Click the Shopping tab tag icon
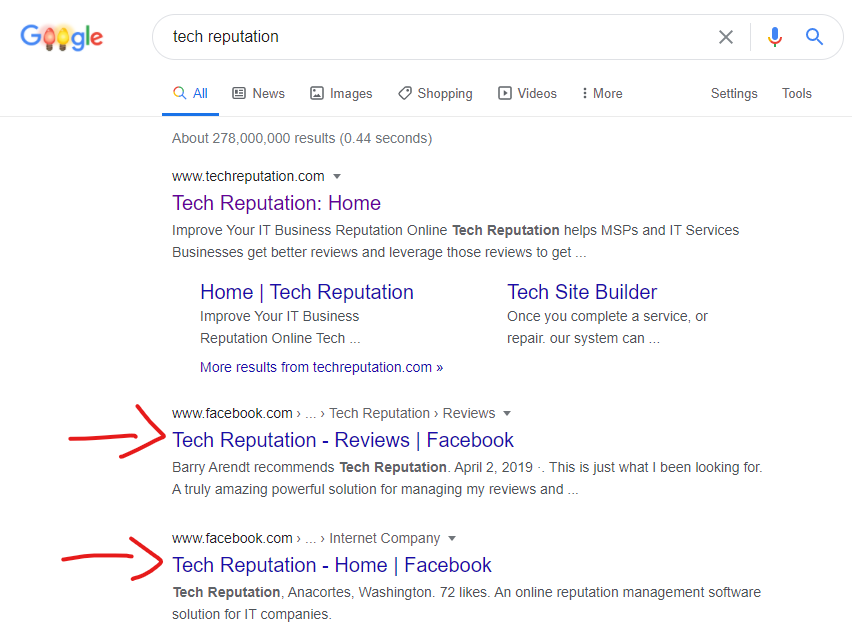Screen dimensions: 852x625 coord(405,93)
